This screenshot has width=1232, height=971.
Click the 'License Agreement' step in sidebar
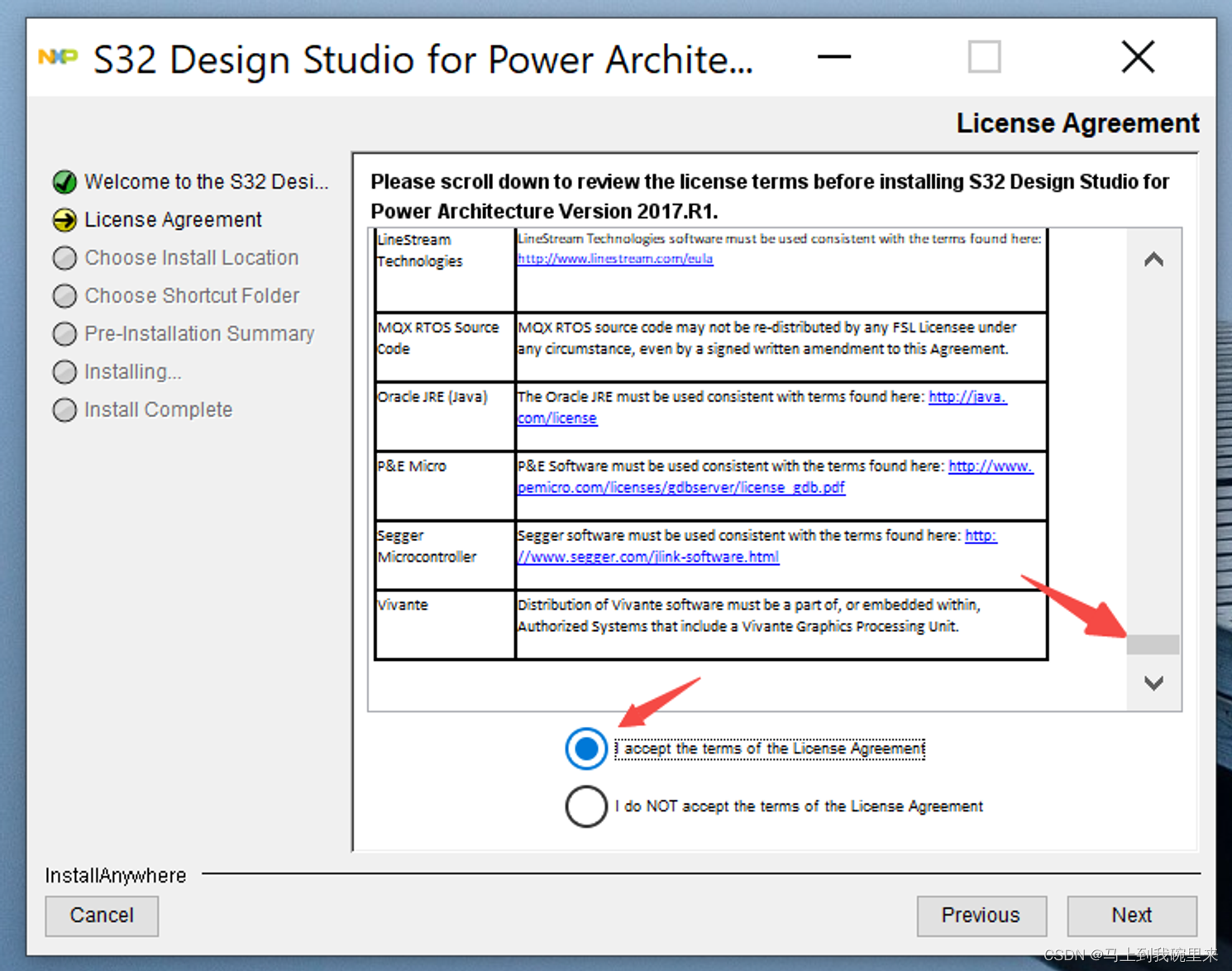[173, 220]
